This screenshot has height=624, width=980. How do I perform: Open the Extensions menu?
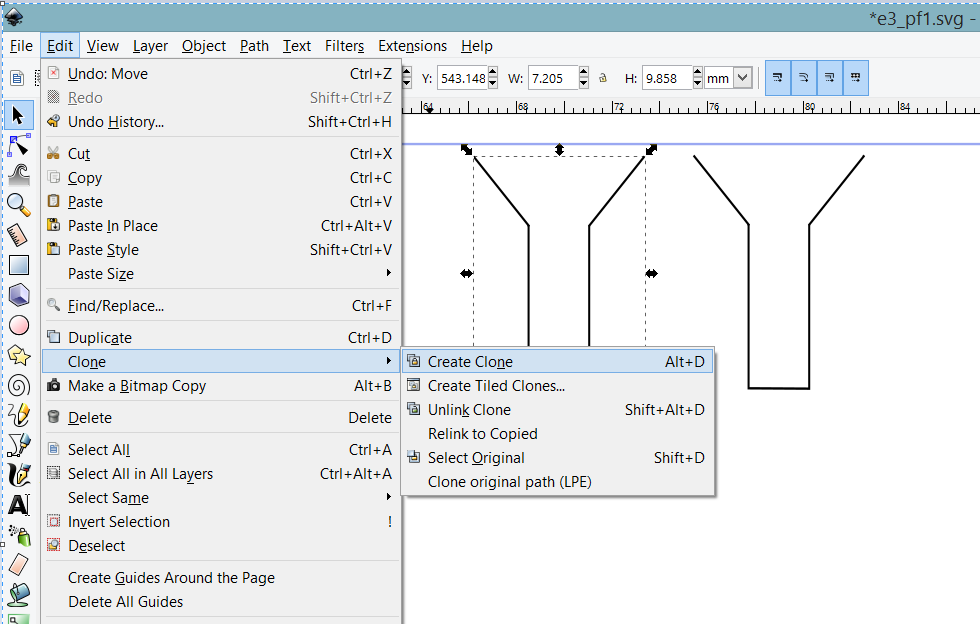tap(412, 46)
